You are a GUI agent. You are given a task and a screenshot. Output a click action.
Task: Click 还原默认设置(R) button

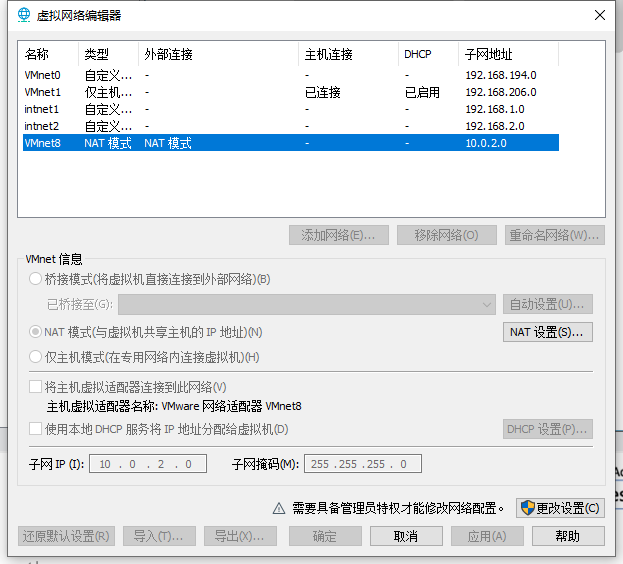tap(66, 536)
